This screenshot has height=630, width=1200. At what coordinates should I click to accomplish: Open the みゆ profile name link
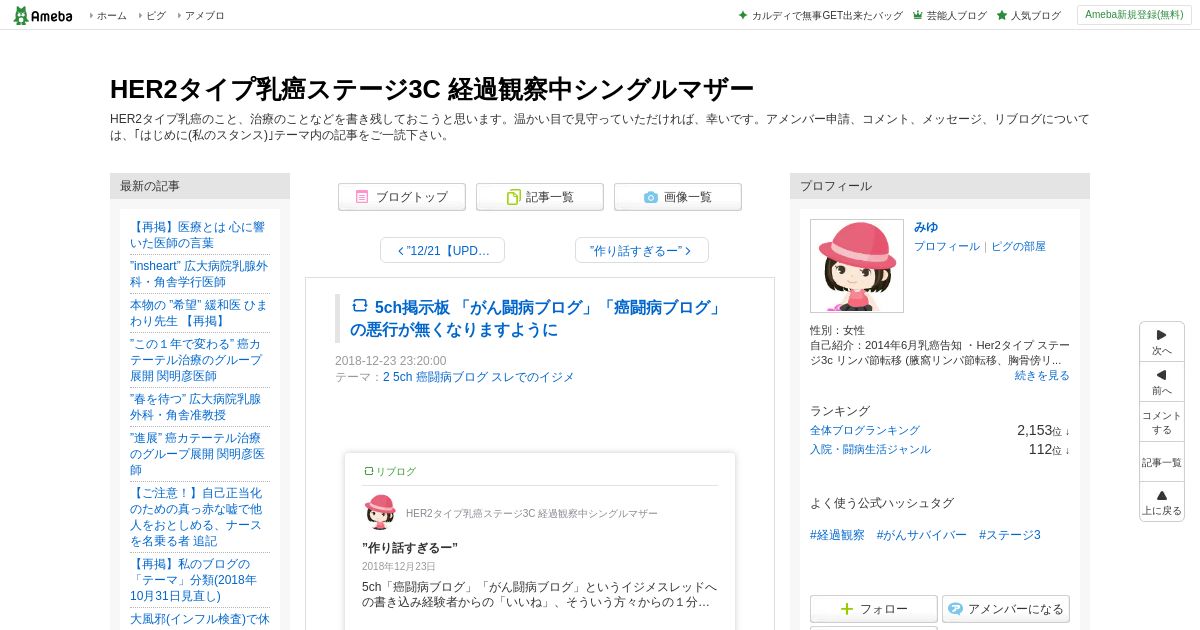(926, 227)
